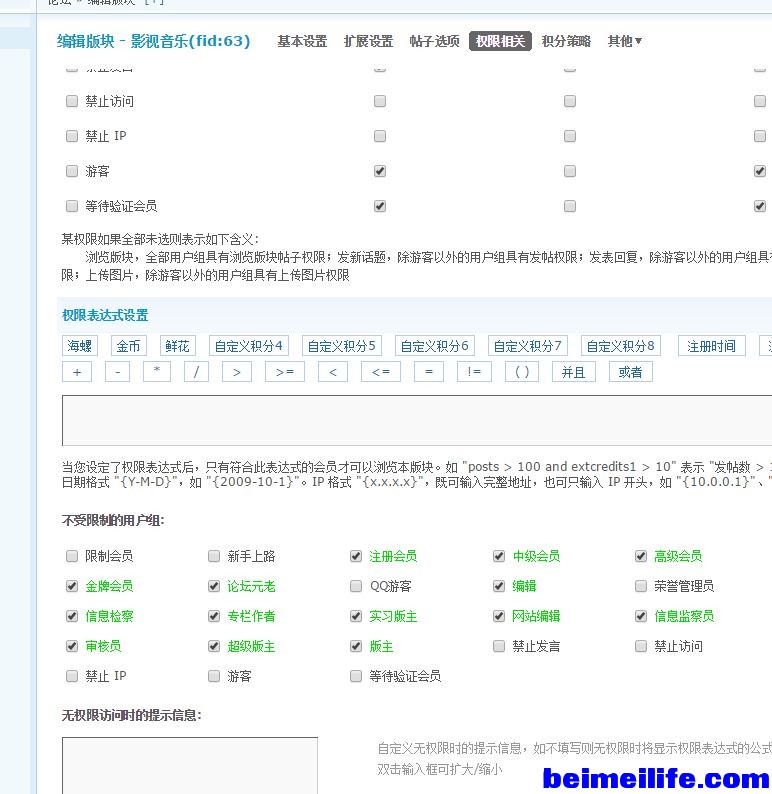Open the 扩展设置 tab

(x=368, y=41)
